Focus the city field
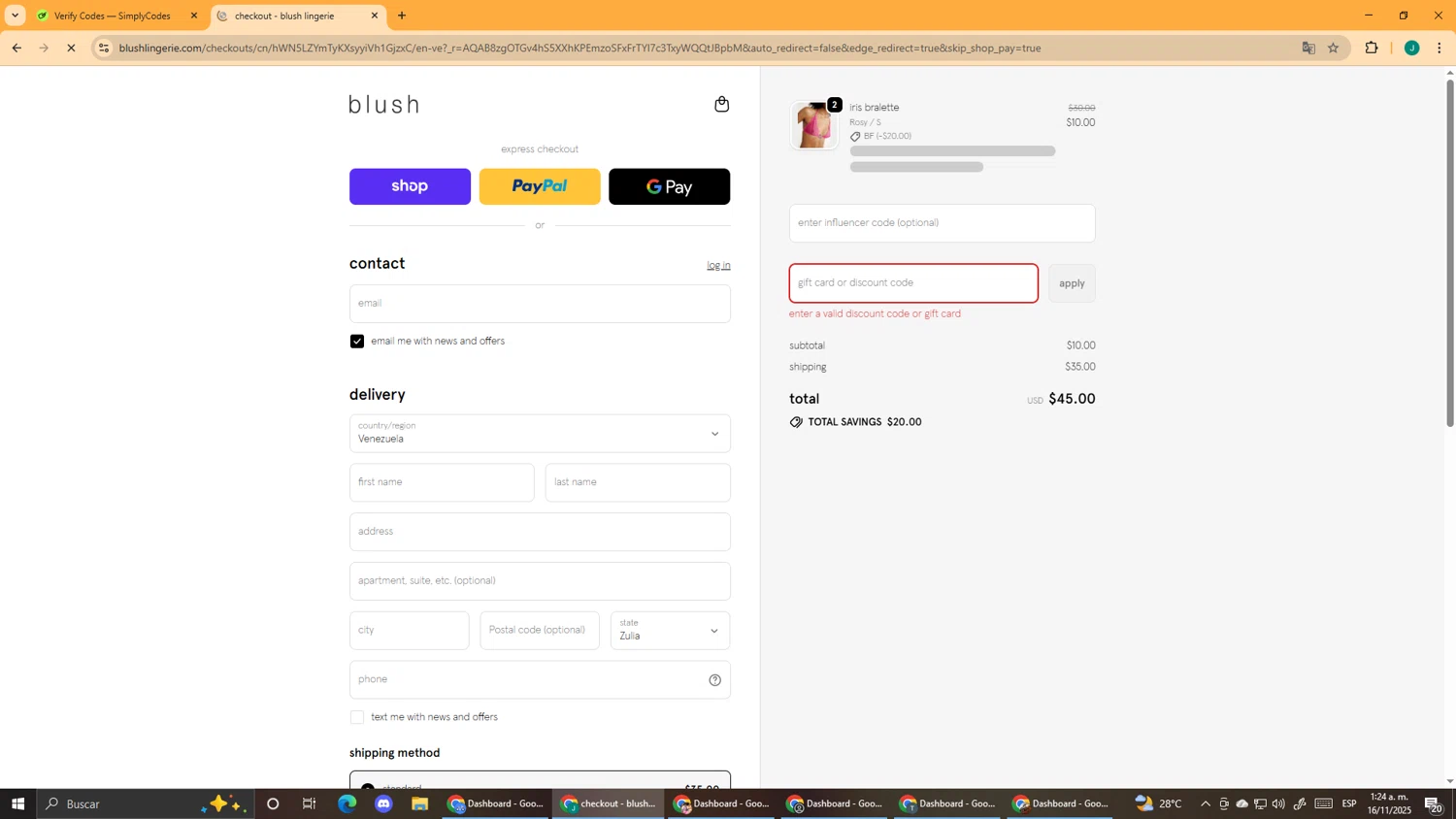The height and width of the screenshot is (819, 1456). [x=409, y=631]
